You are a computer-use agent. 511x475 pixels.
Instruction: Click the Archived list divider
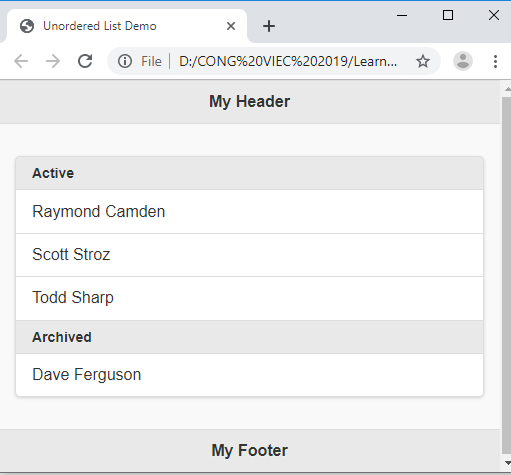tap(249, 337)
